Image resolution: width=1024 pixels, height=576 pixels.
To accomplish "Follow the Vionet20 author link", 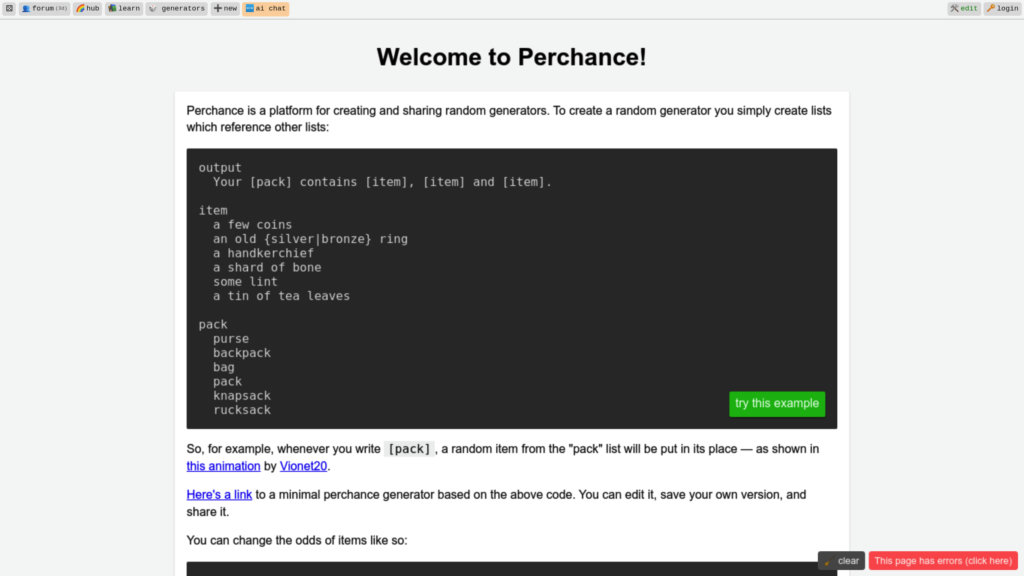I will [303, 466].
